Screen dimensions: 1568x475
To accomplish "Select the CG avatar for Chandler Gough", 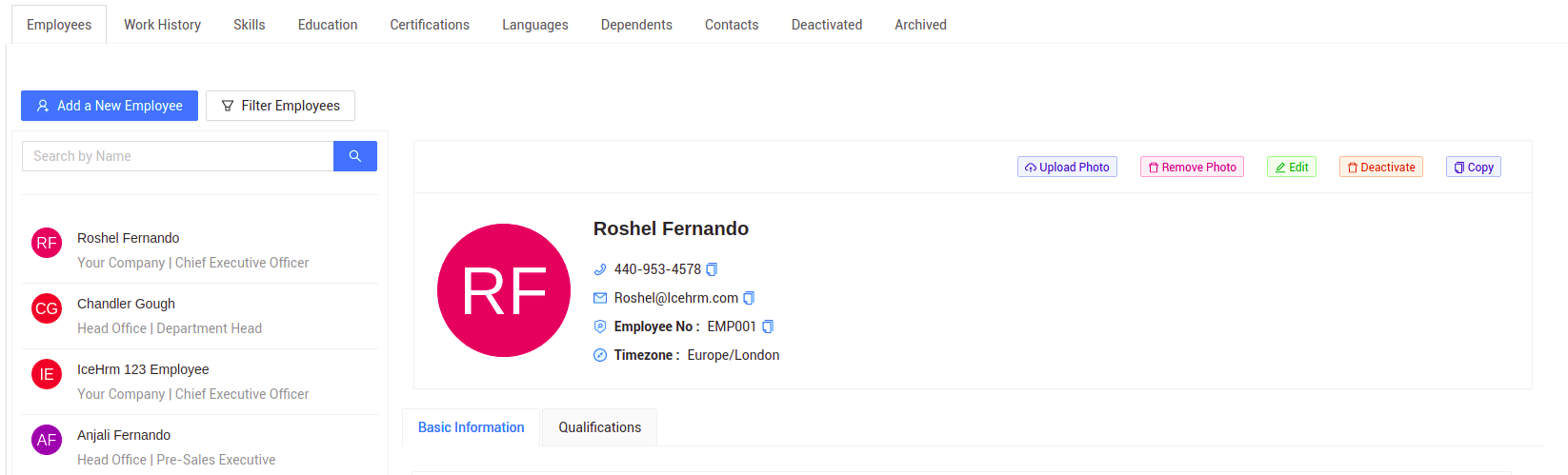I will pos(47,308).
